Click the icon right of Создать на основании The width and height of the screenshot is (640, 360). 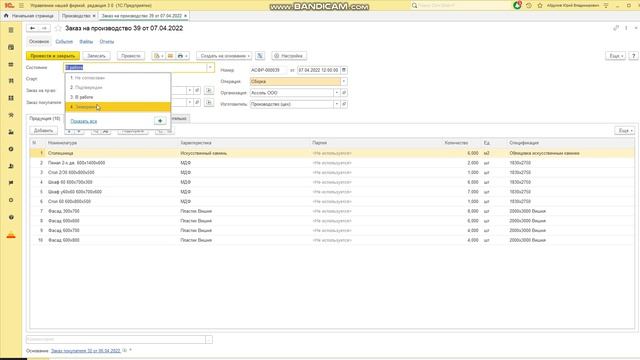pos(260,56)
